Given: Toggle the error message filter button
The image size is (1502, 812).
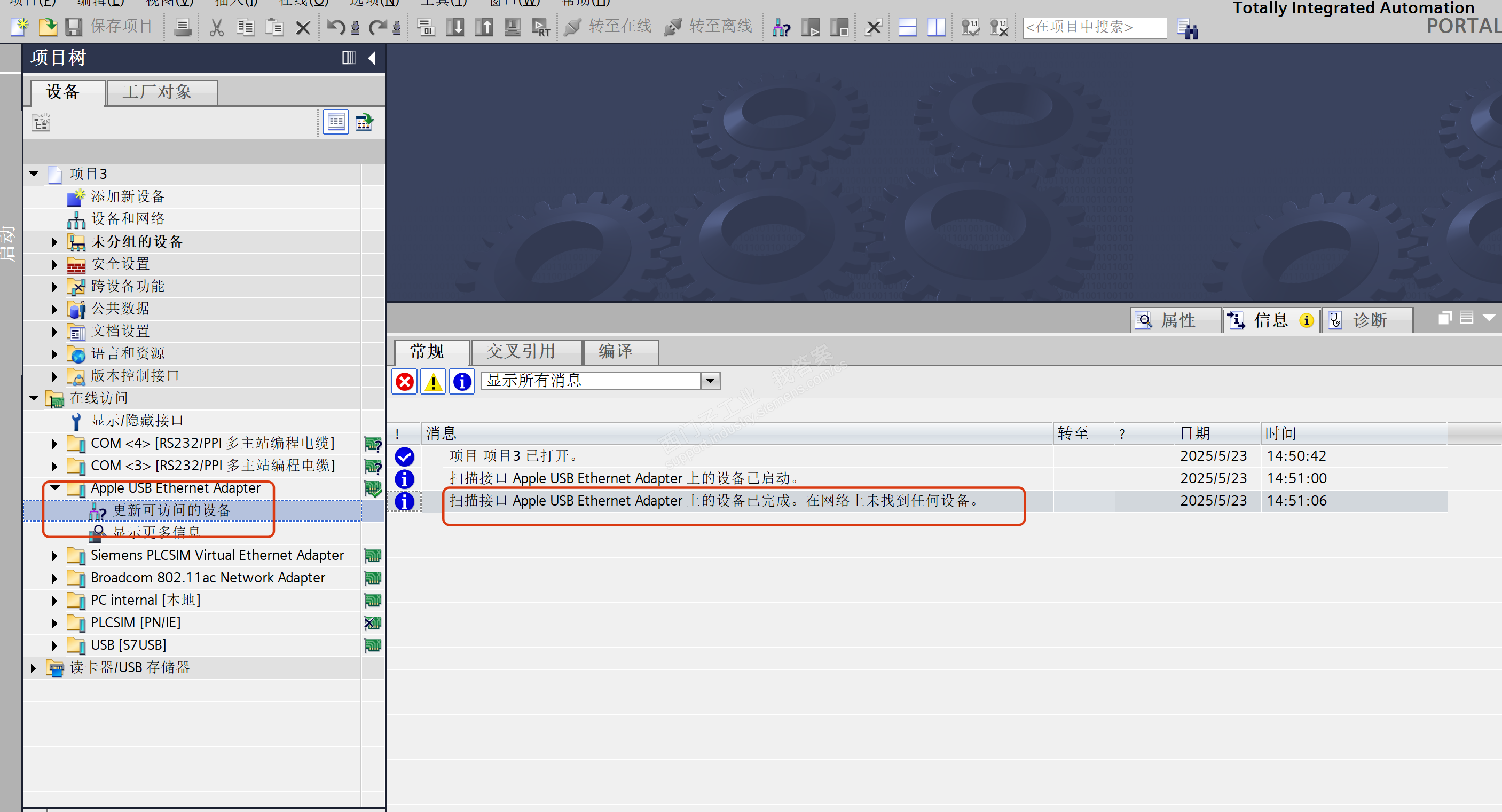Looking at the screenshot, I should (404, 382).
